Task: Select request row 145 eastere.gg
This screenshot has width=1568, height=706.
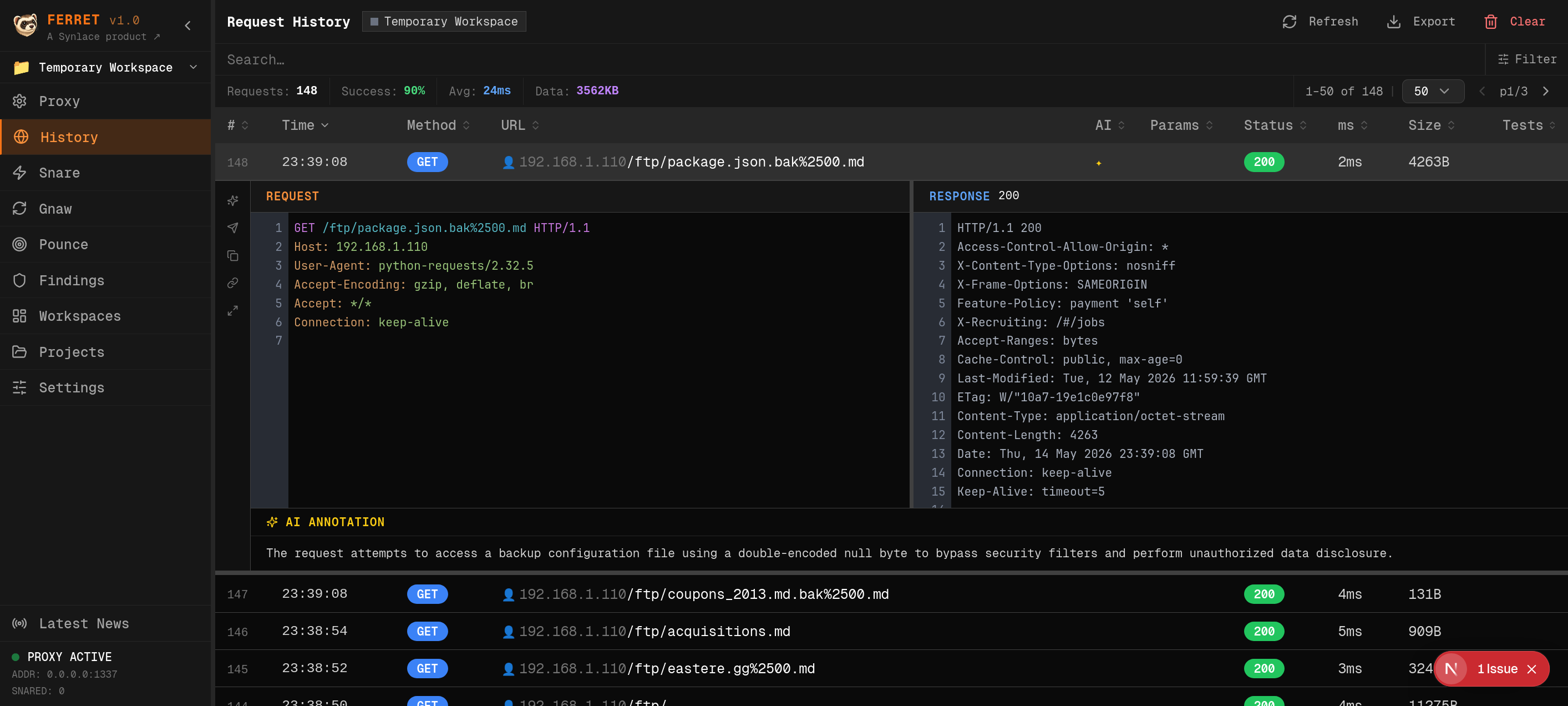Action: coord(891,669)
